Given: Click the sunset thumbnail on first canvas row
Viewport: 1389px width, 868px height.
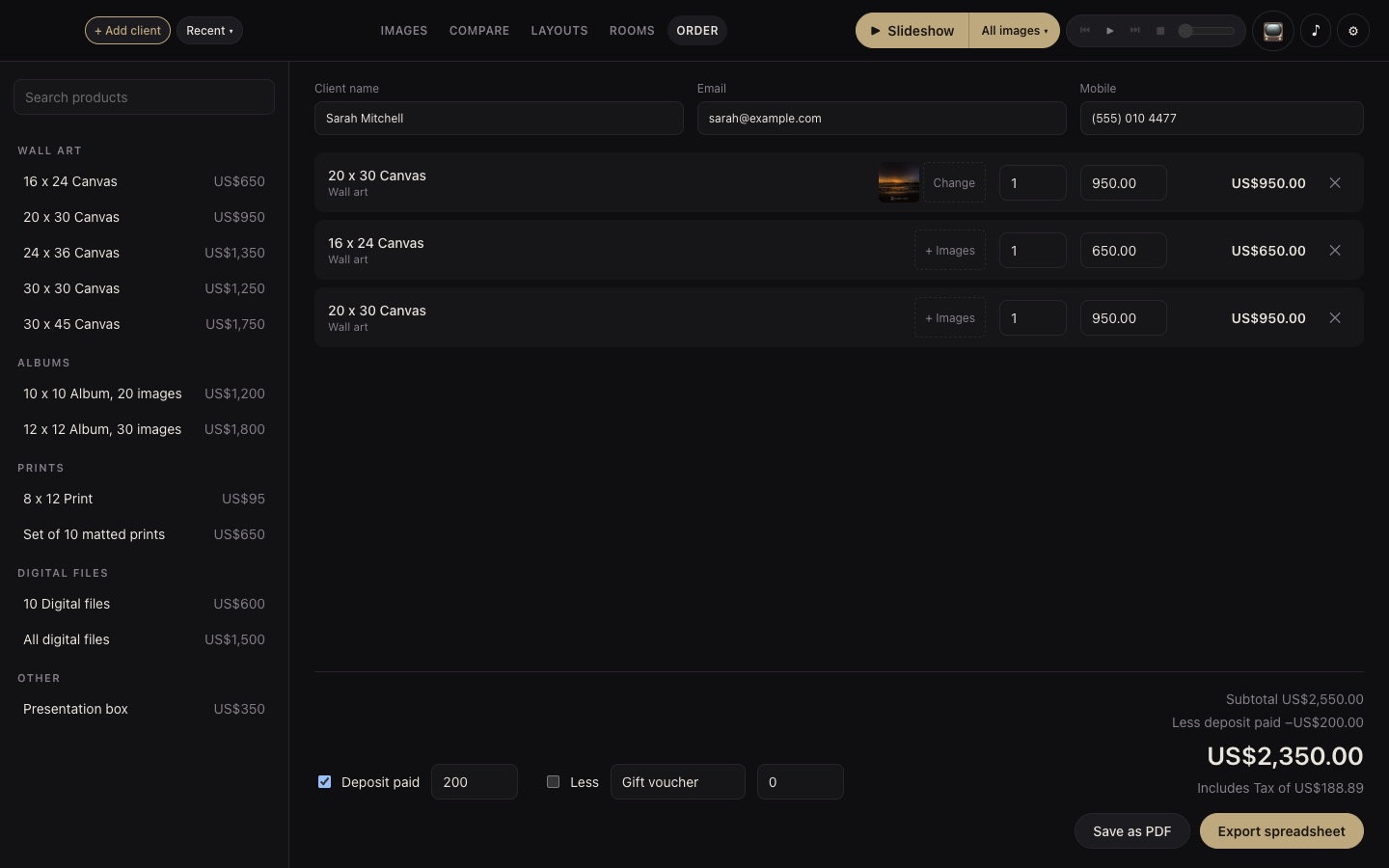Looking at the screenshot, I should point(898,183).
